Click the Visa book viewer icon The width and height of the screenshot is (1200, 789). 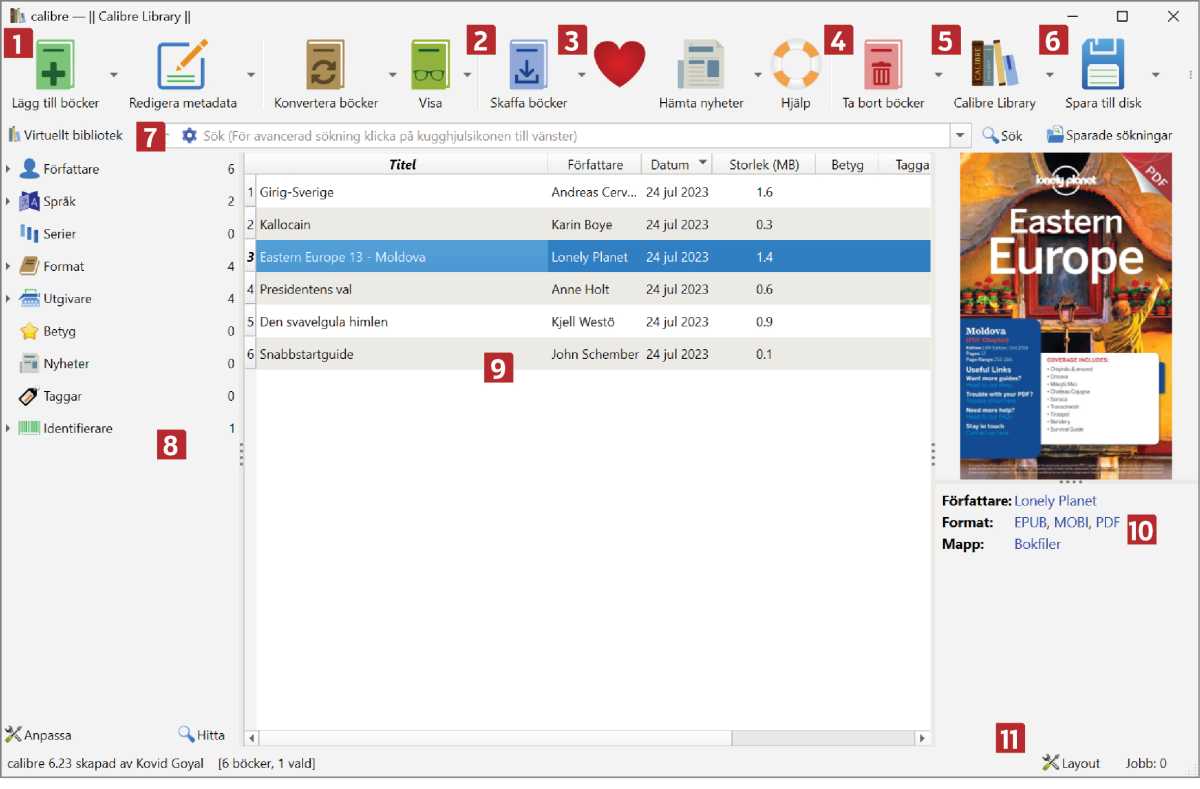(430, 67)
